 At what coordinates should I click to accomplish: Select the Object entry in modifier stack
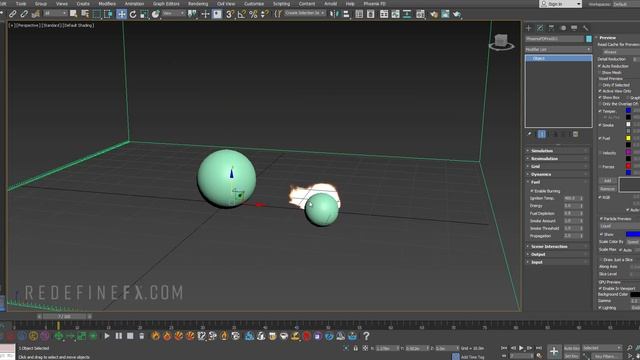pos(558,58)
